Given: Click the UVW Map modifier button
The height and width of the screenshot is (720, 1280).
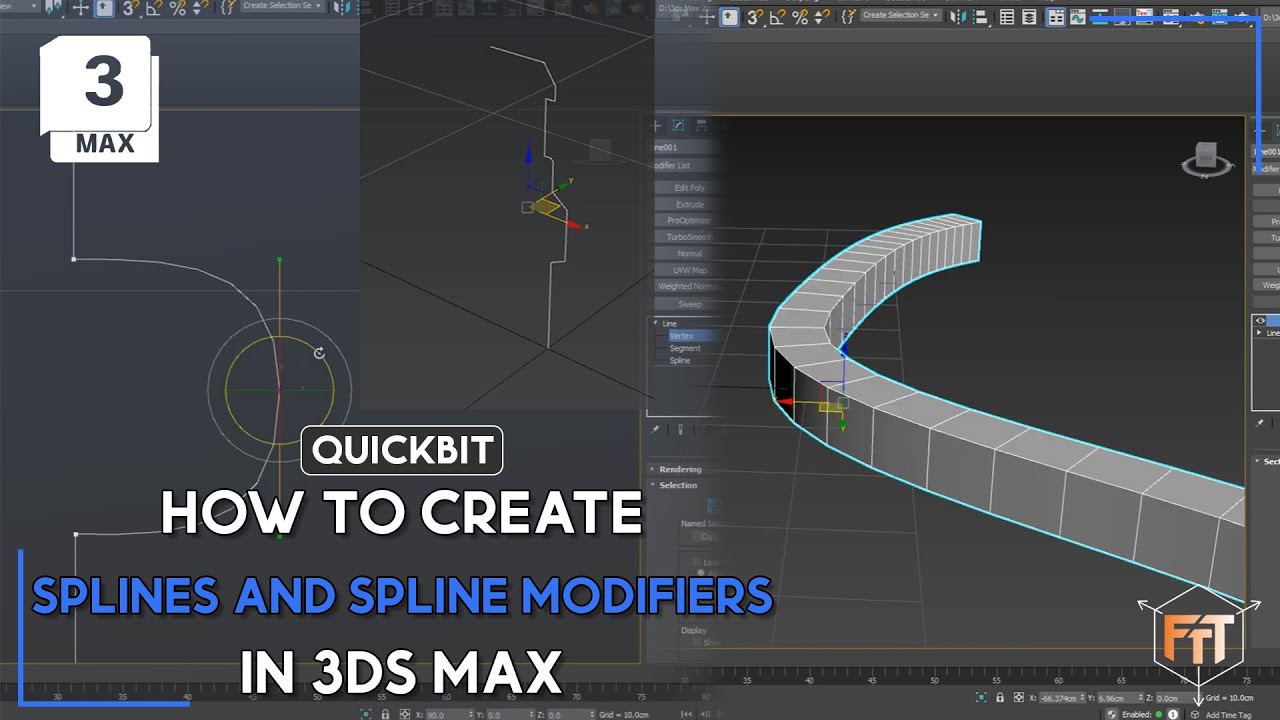Looking at the screenshot, I should pyautogui.click(x=689, y=270).
